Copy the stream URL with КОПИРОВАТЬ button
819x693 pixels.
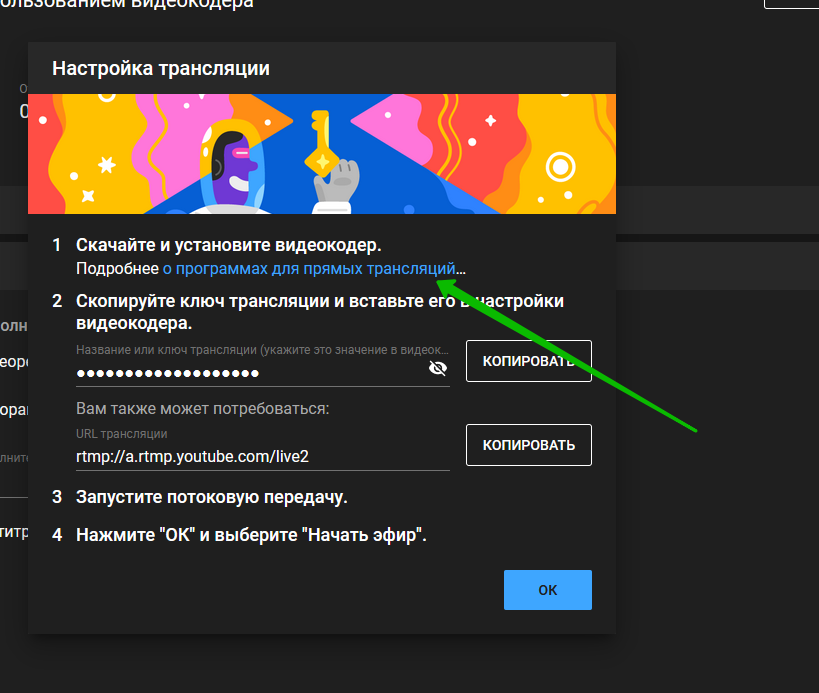tap(528, 445)
